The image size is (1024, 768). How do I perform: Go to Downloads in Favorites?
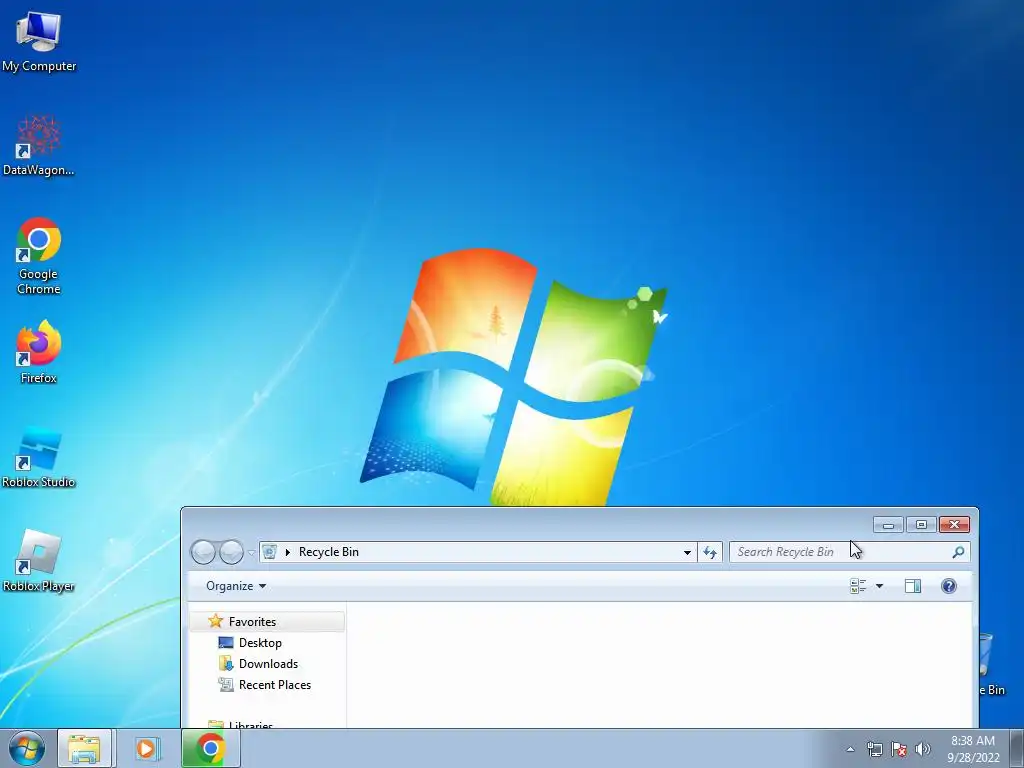pyautogui.click(x=268, y=664)
